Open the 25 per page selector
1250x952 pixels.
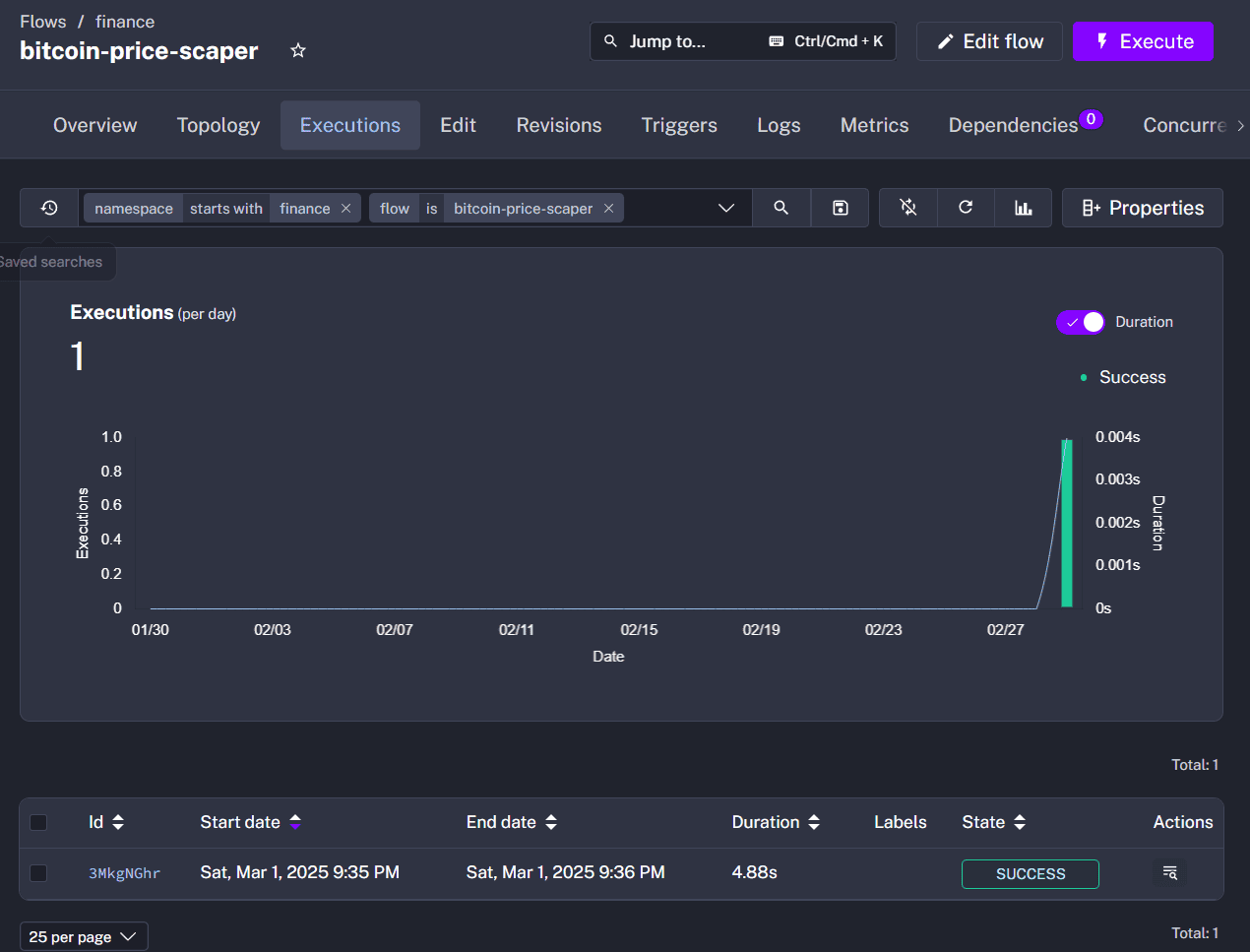pos(83,935)
